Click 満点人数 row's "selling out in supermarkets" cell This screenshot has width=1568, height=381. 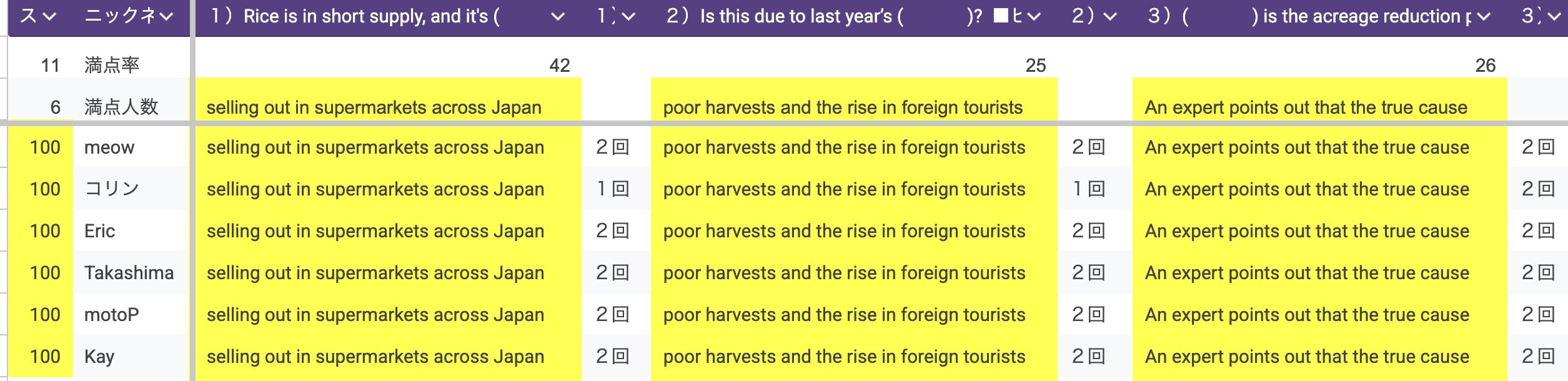point(374,107)
